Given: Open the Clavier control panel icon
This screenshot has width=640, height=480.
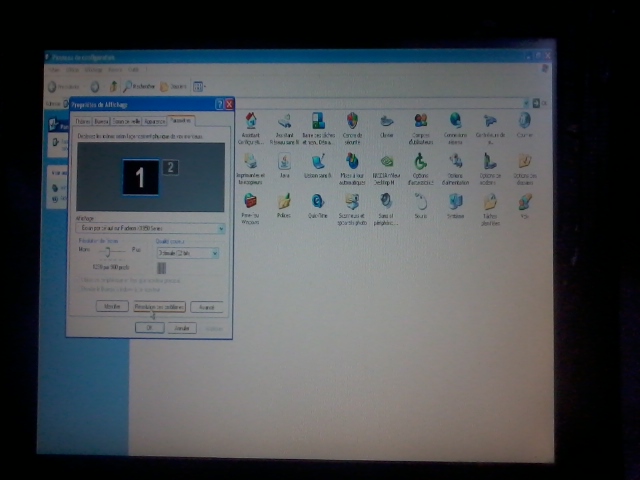Looking at the screenshot, I should click(387, 126).
